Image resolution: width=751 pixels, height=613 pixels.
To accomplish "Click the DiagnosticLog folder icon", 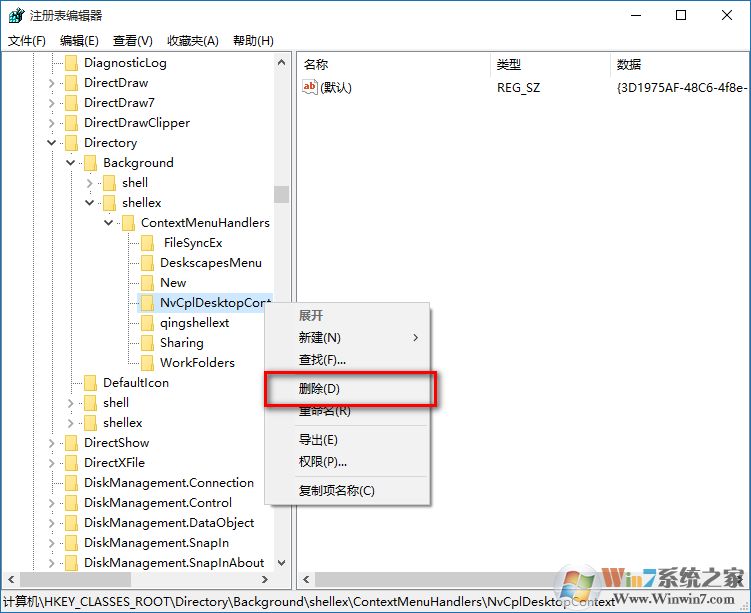I will point(71,63).
